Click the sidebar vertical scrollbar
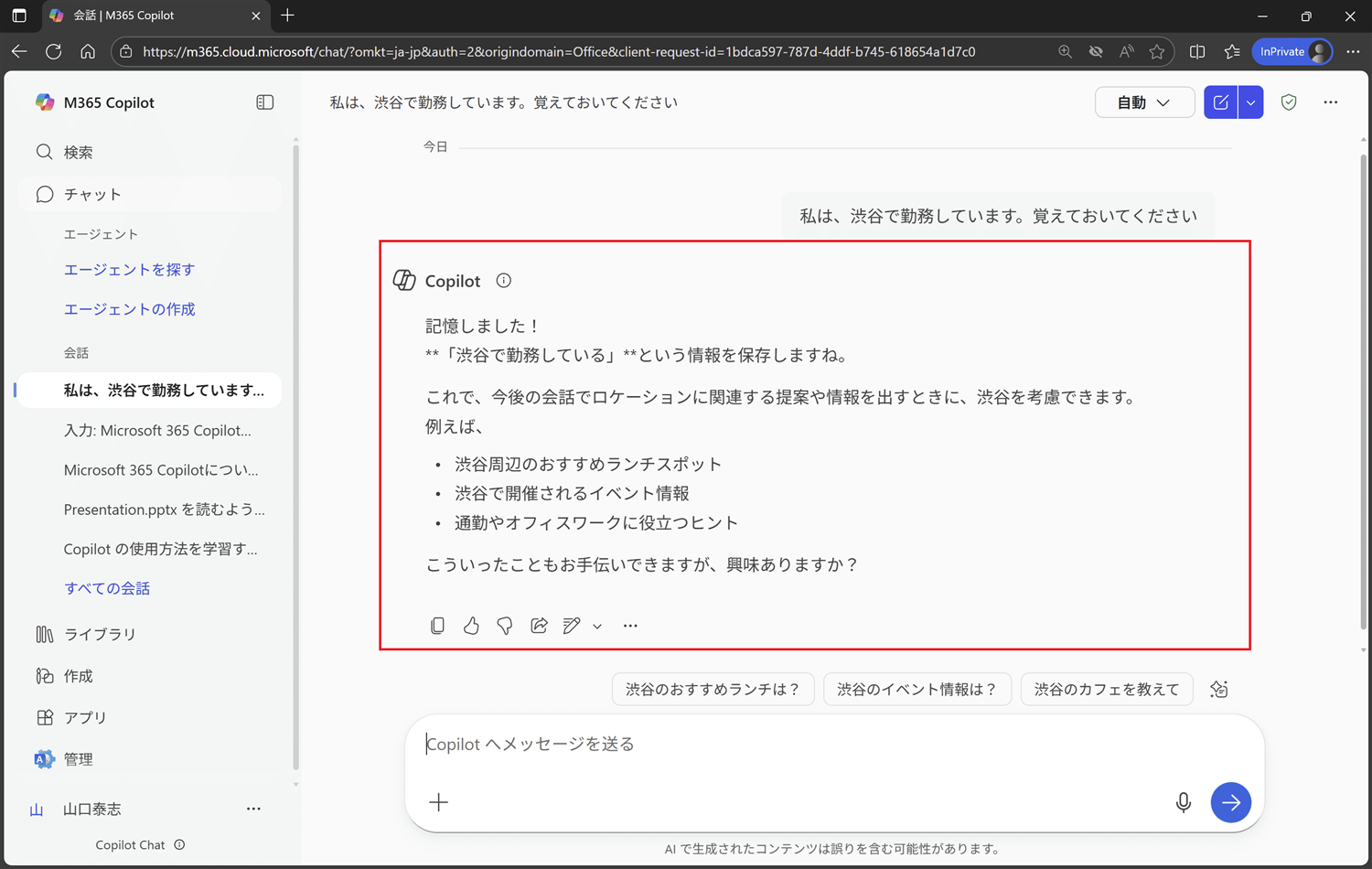This screenshot has height=869, width=1372. [x=295, y=457]
